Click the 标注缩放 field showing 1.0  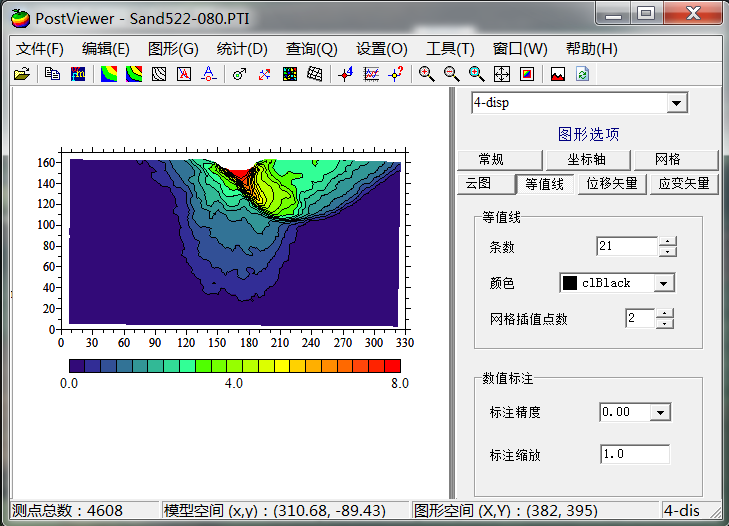click(x=635, y=454)
